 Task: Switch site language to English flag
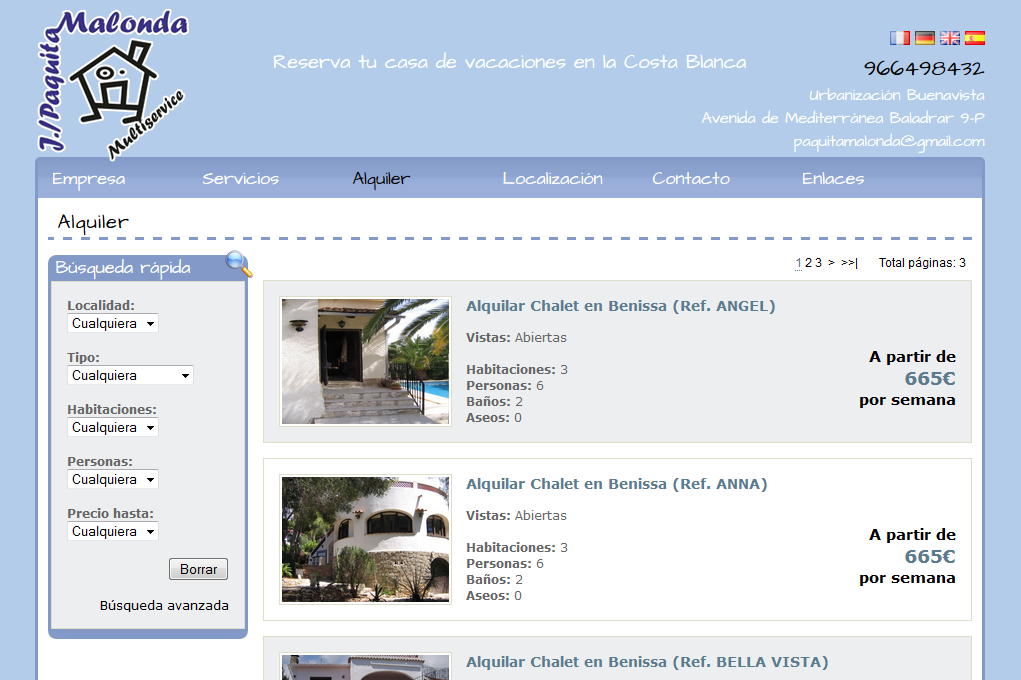click(x=950, y=38)
